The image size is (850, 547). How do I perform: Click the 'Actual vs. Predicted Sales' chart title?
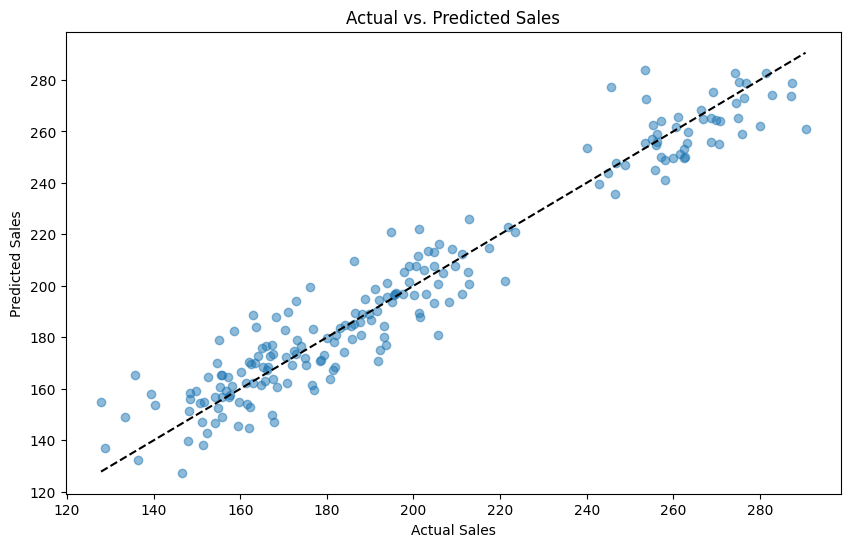tap(453, 17)
